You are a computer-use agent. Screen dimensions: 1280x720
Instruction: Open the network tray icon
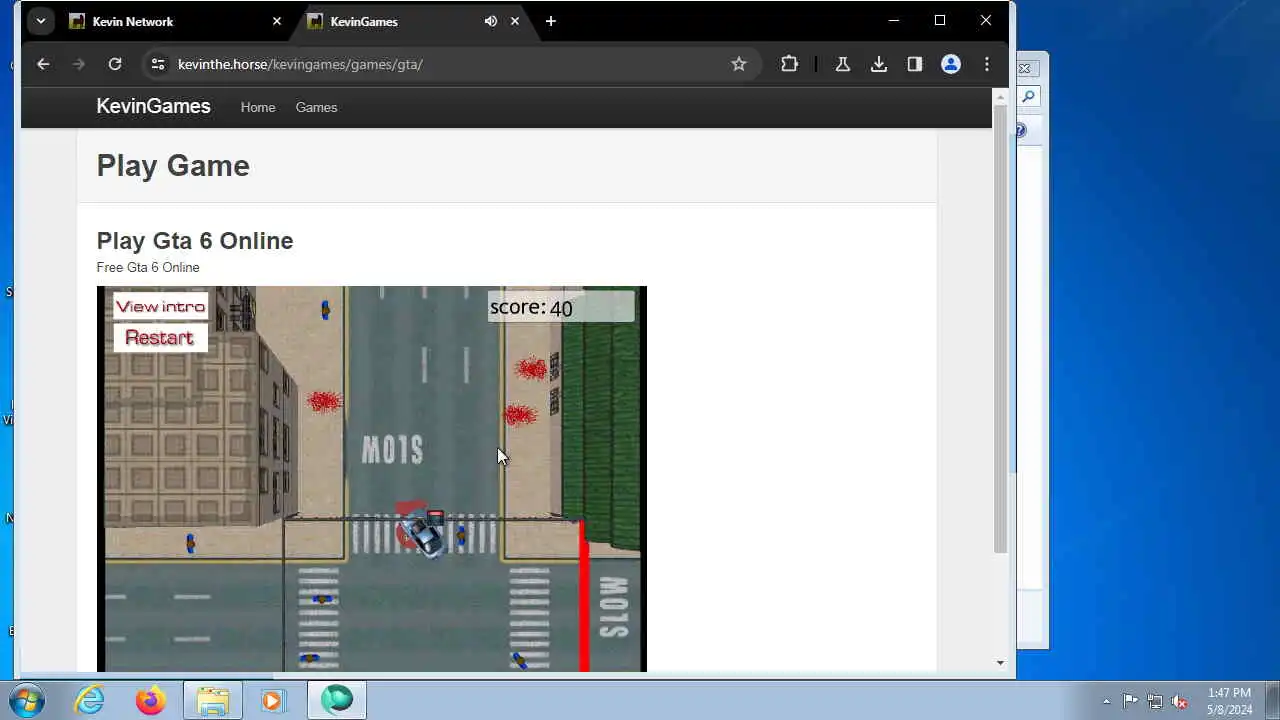coord(1155,701)
